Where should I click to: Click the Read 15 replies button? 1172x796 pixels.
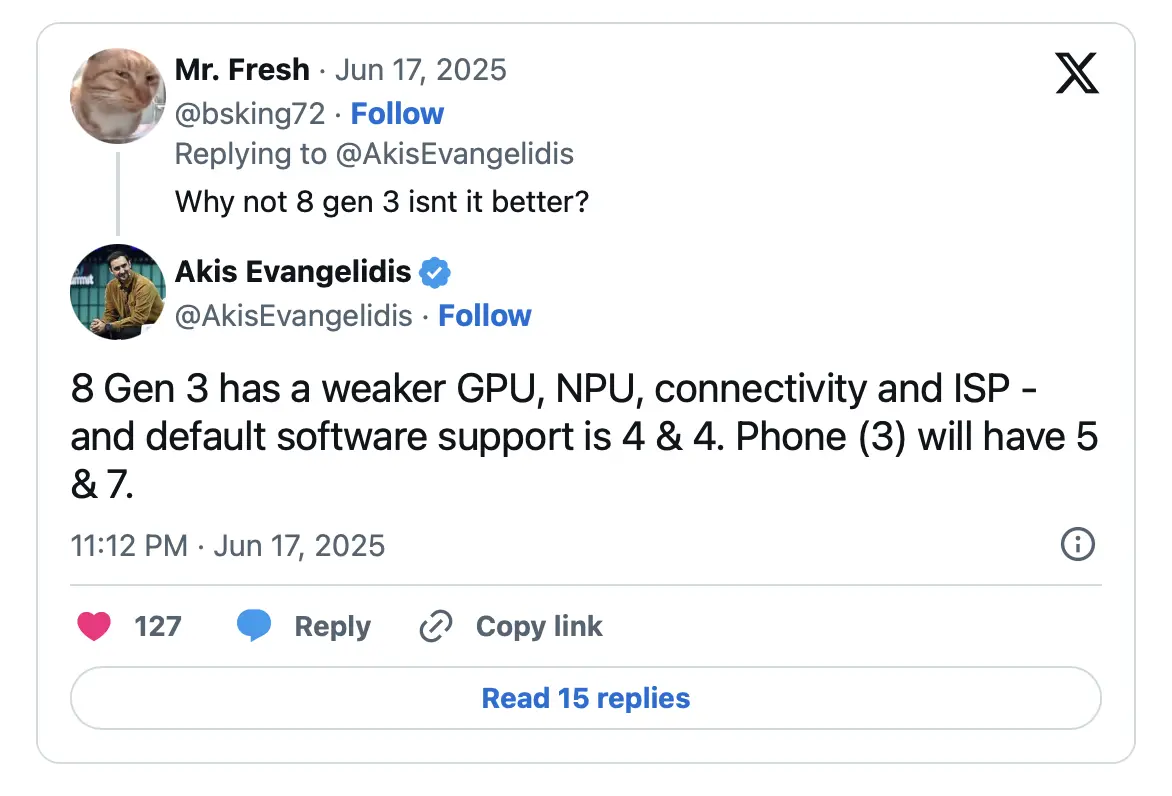[x=586, y=698]
